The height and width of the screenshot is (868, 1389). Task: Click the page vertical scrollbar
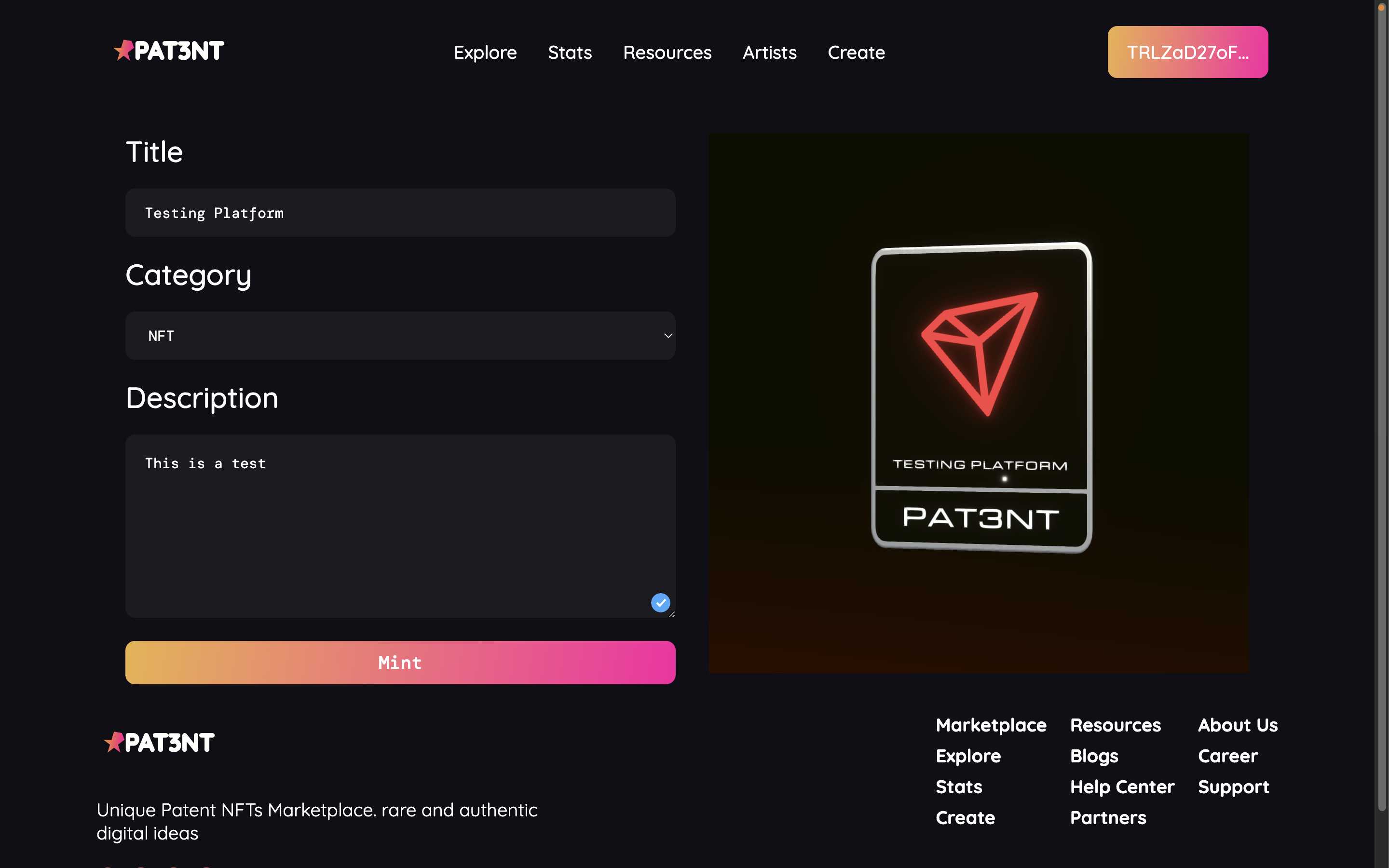pyautogui.click(x=1382, y=402)
